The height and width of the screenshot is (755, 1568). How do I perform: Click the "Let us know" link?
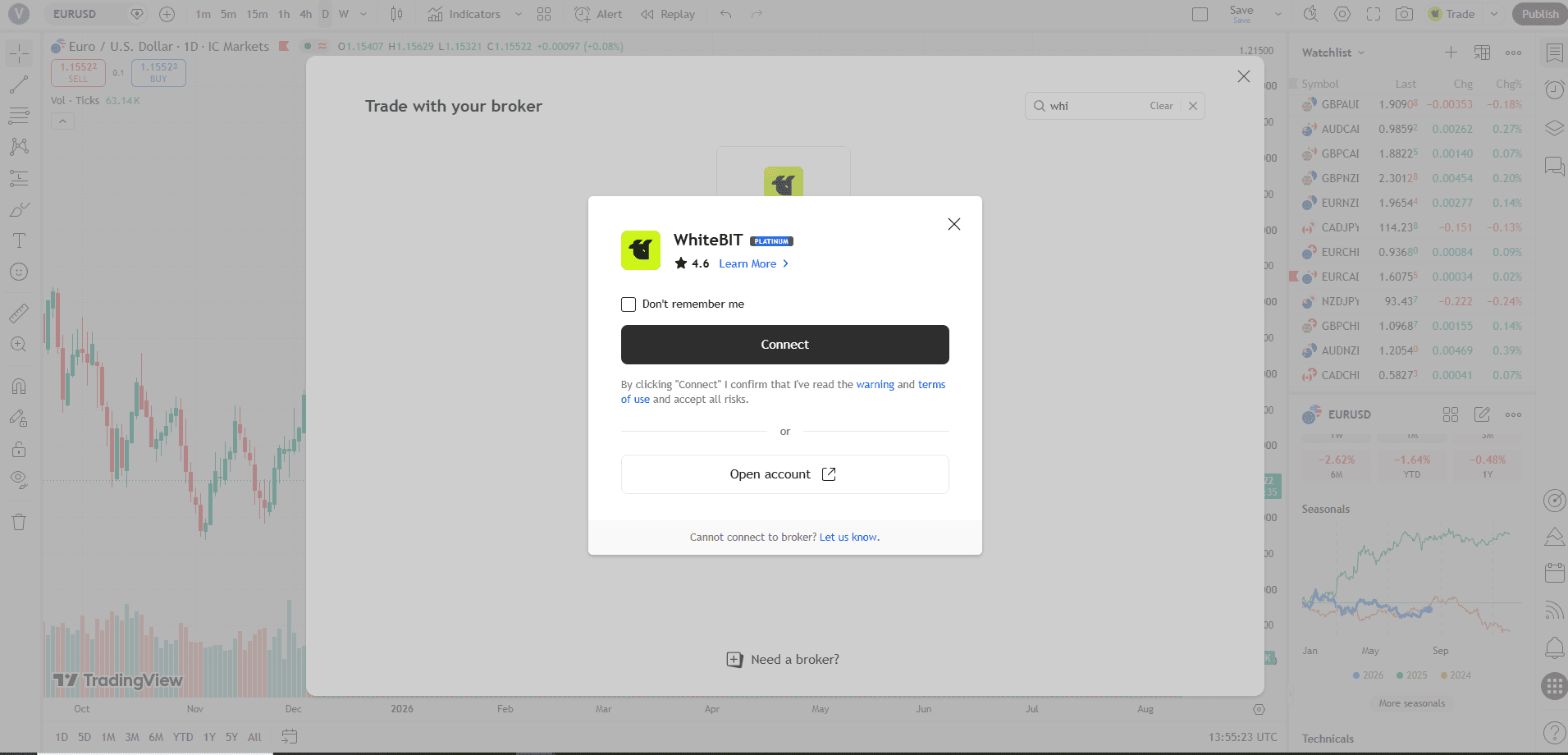tap(848, 538)
